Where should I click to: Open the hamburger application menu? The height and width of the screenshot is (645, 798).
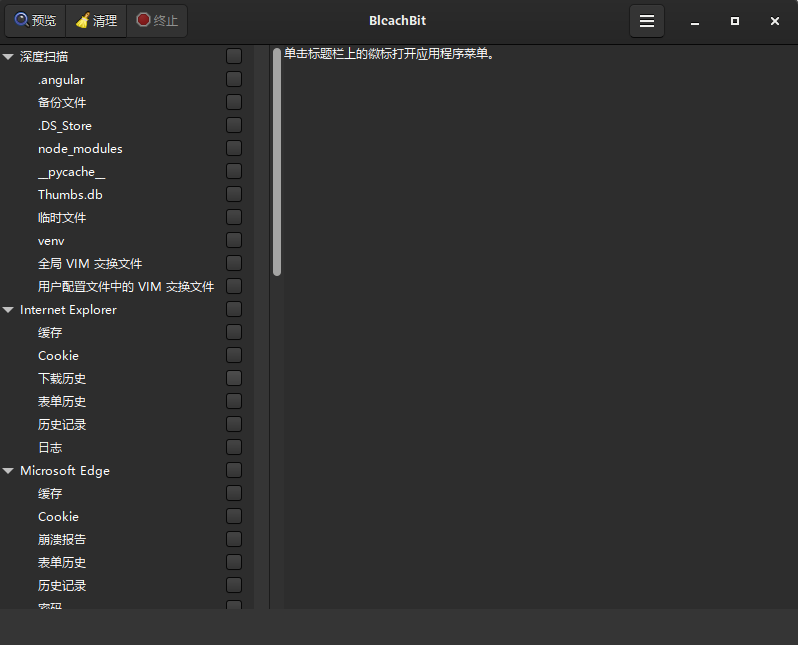[647, 21]
